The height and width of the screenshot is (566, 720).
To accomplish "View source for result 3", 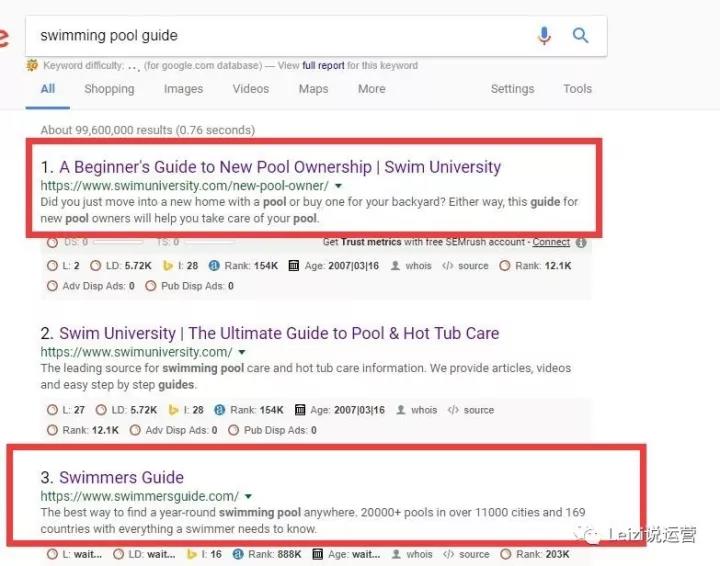I will point(467,555).
